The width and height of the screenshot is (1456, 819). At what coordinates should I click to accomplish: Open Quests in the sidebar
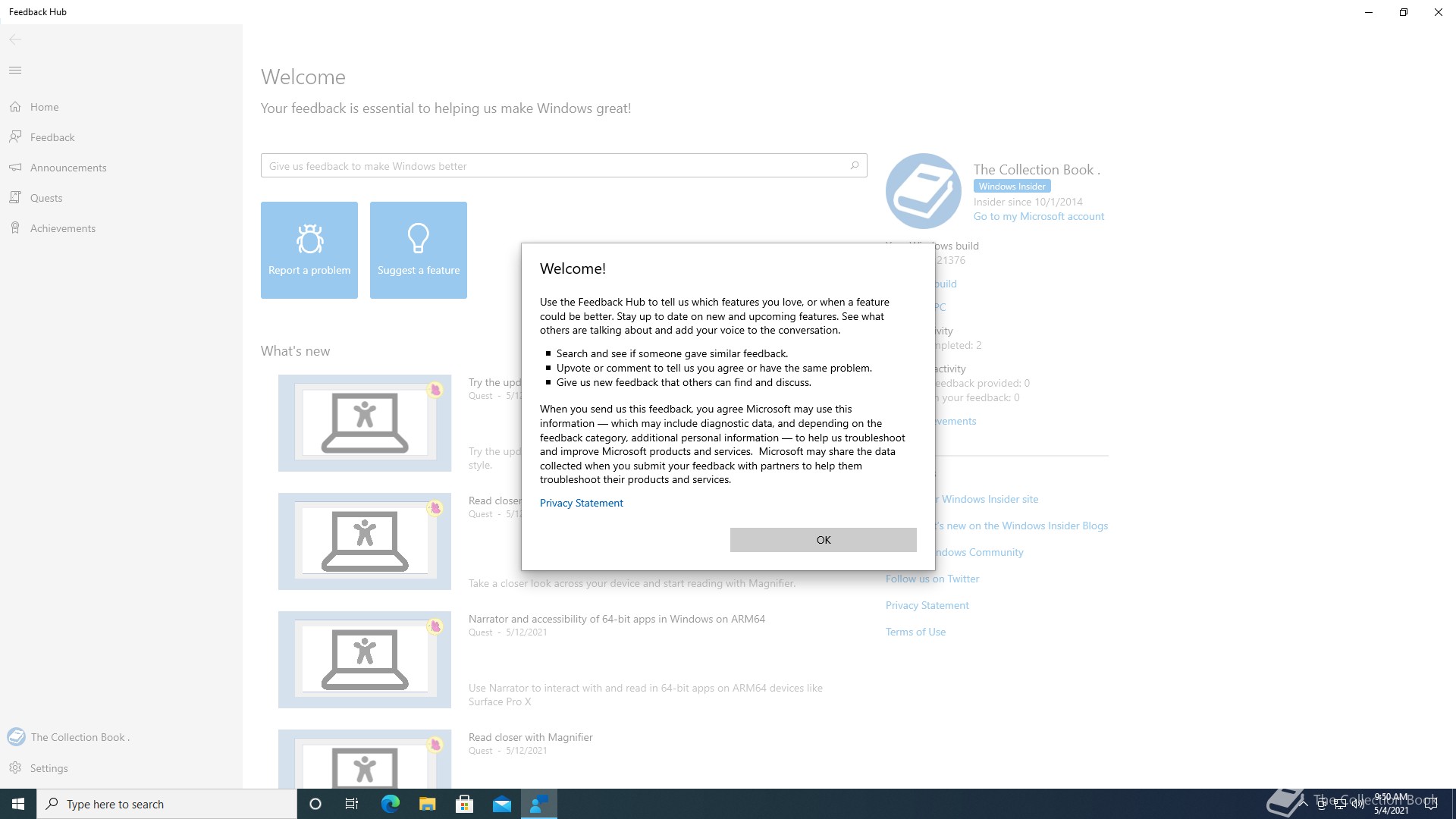pos(121,198)
